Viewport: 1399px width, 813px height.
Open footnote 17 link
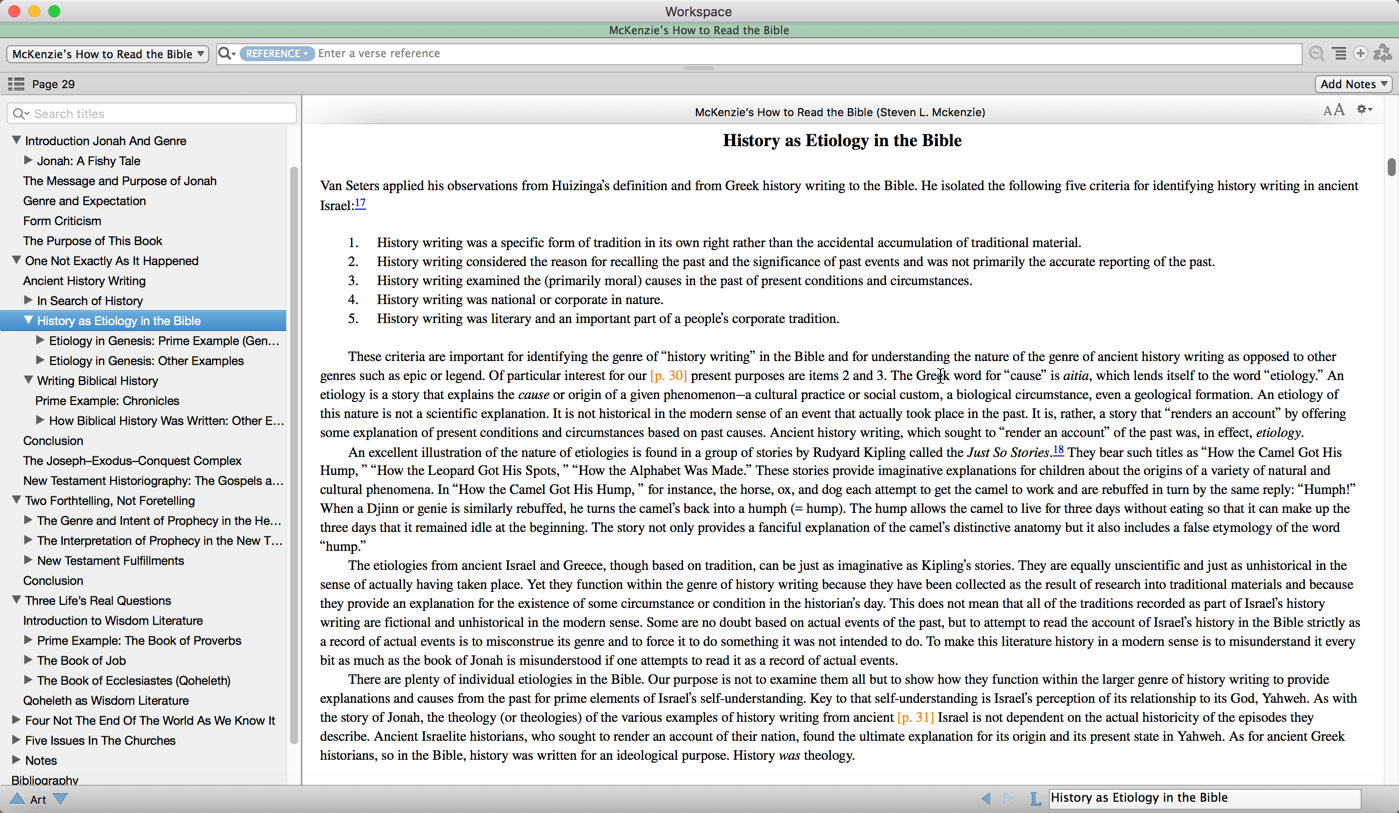[x=360, y=204]
